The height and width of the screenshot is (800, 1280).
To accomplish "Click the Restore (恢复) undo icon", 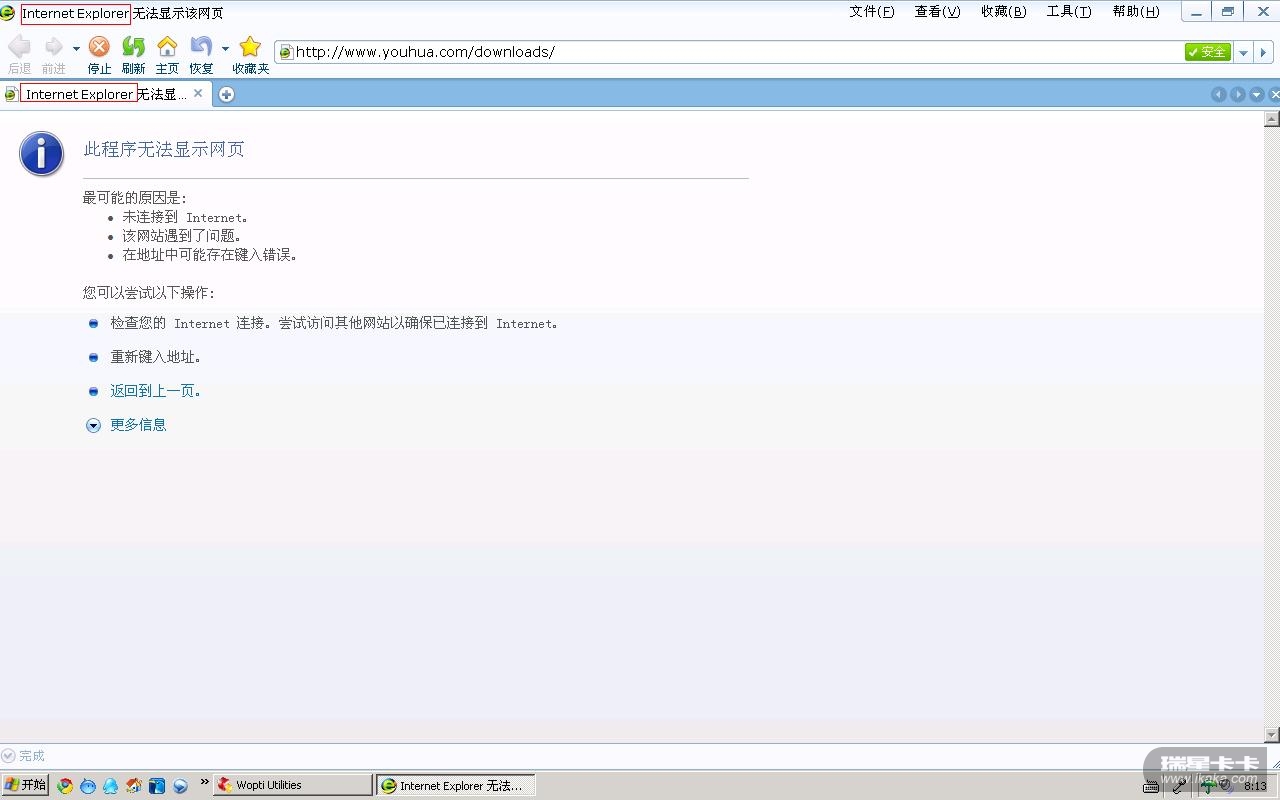I will click(x=201, y=47).
